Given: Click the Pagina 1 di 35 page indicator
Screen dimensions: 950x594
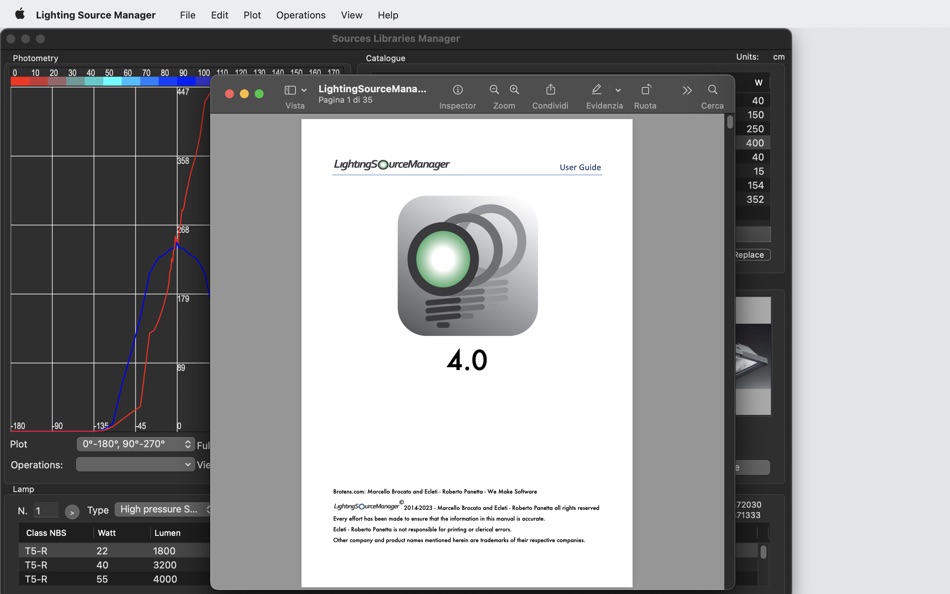Looking at the screenshot, I should tap(345, 100).
